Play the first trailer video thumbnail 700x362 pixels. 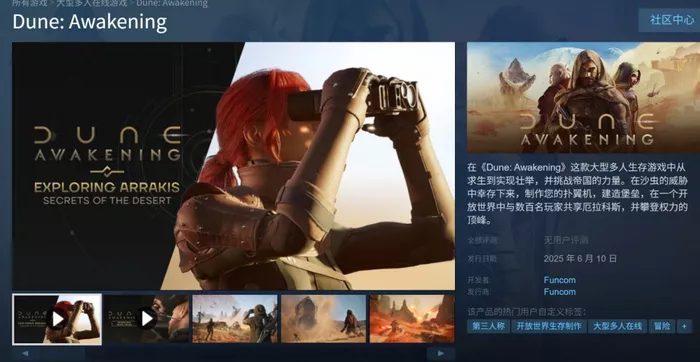pos(57,319)
